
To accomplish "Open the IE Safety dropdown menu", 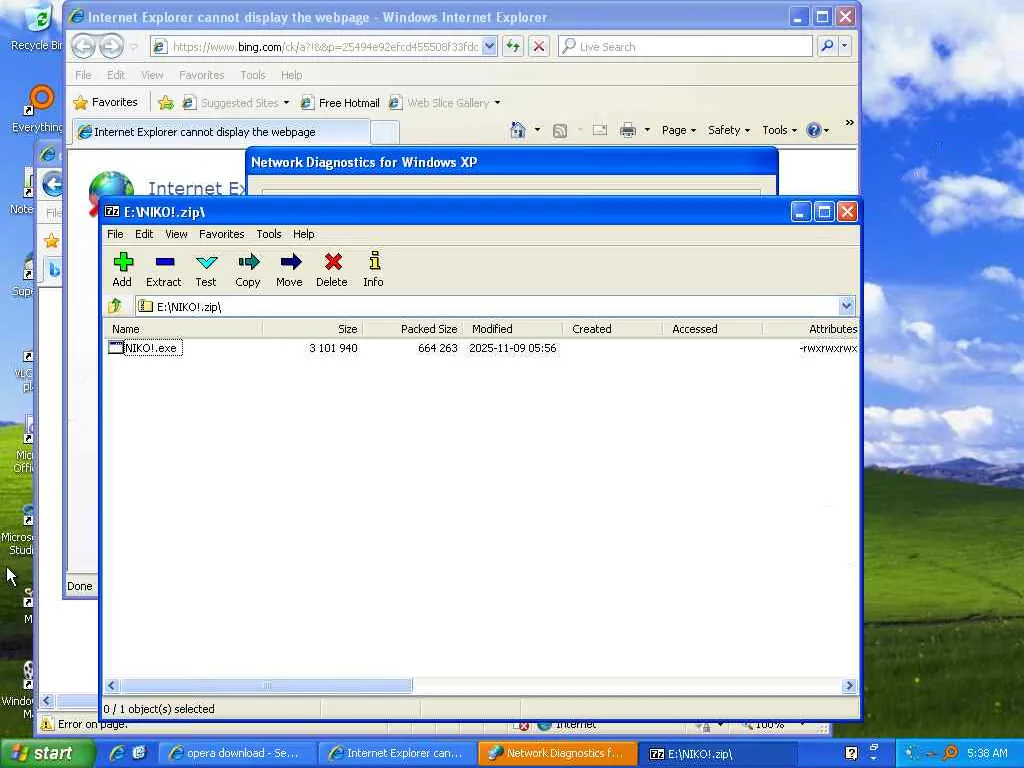I will pos(728,130).
